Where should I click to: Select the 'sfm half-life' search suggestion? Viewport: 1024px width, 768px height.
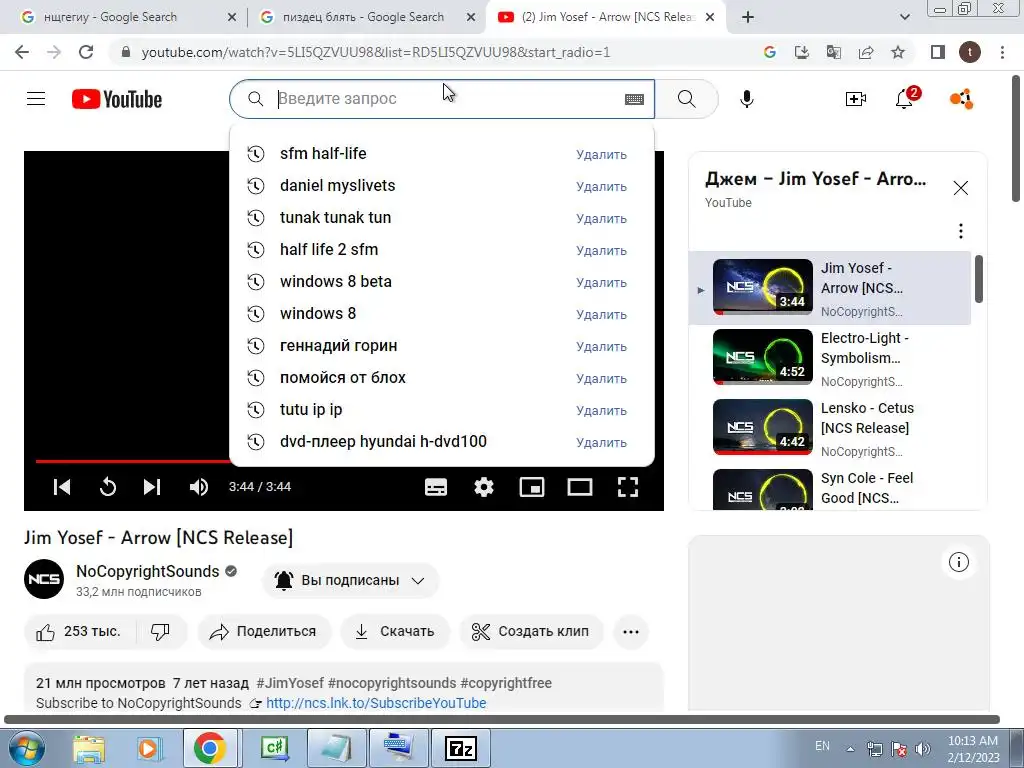click(441, 153)
